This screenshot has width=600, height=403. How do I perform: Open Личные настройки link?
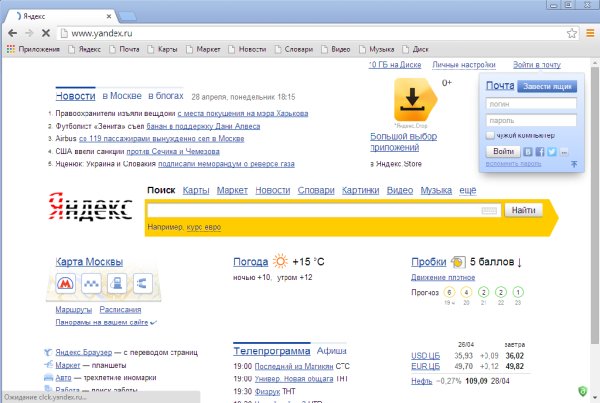[464, 65]
